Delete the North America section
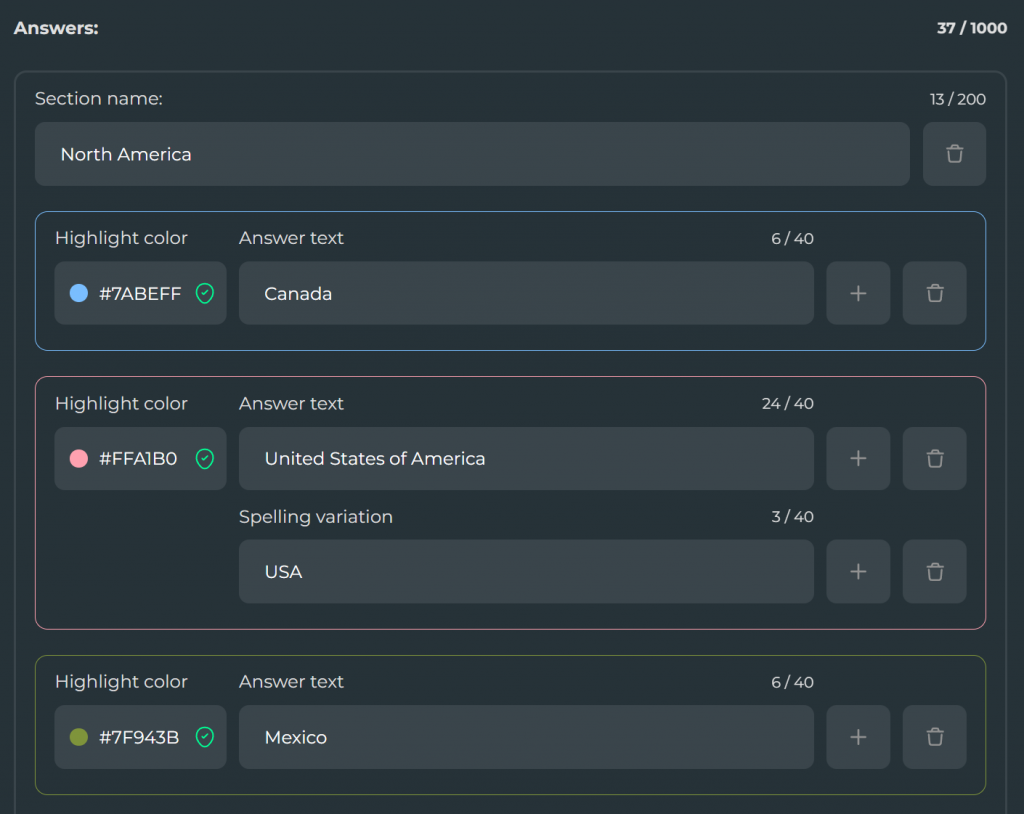Screen dimensions: 1024x814 tap(954, 154)
